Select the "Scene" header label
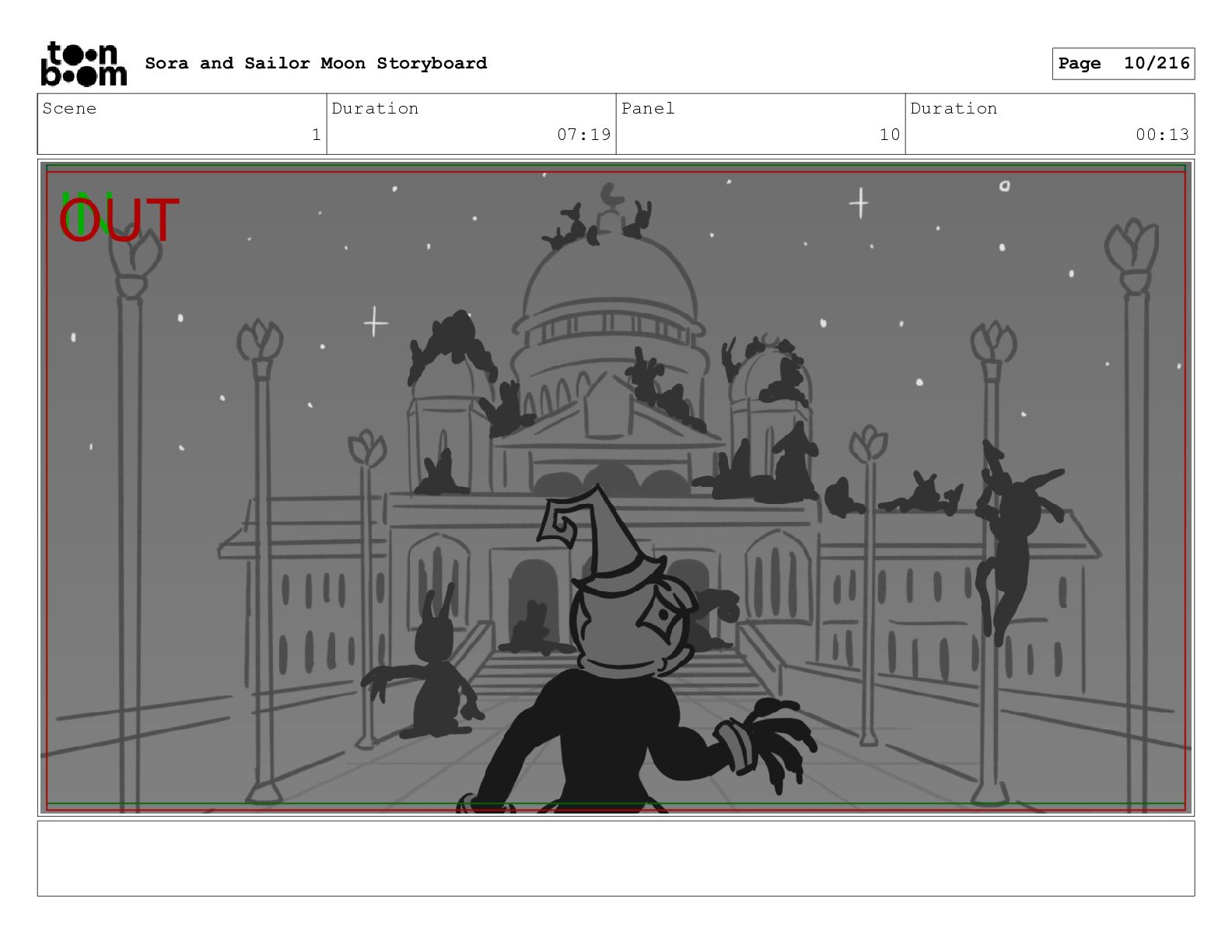 pyautogui.click(x=69, y=108)
